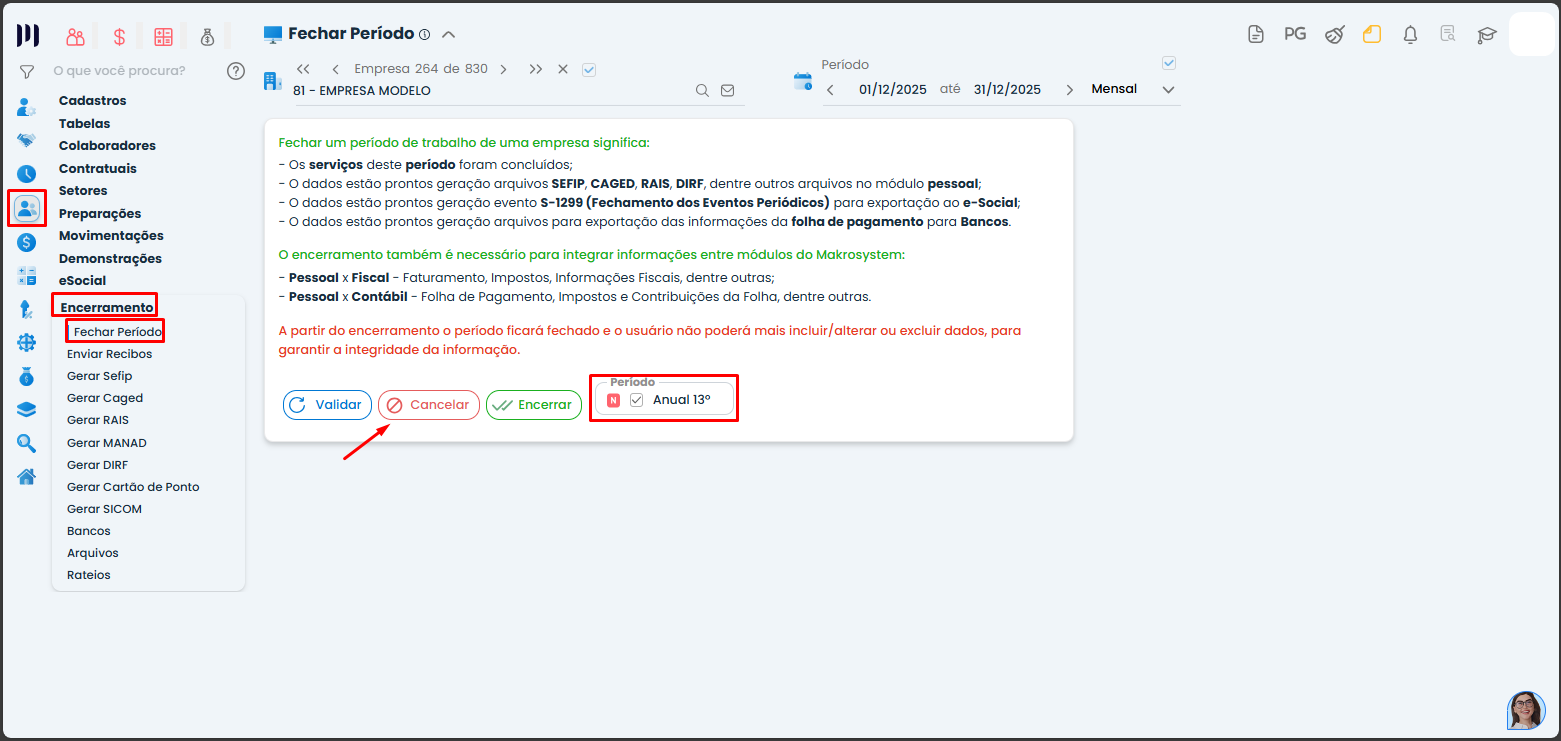
Task: Uncheck the Anual 13º checkbox
Action: [636, 400]
